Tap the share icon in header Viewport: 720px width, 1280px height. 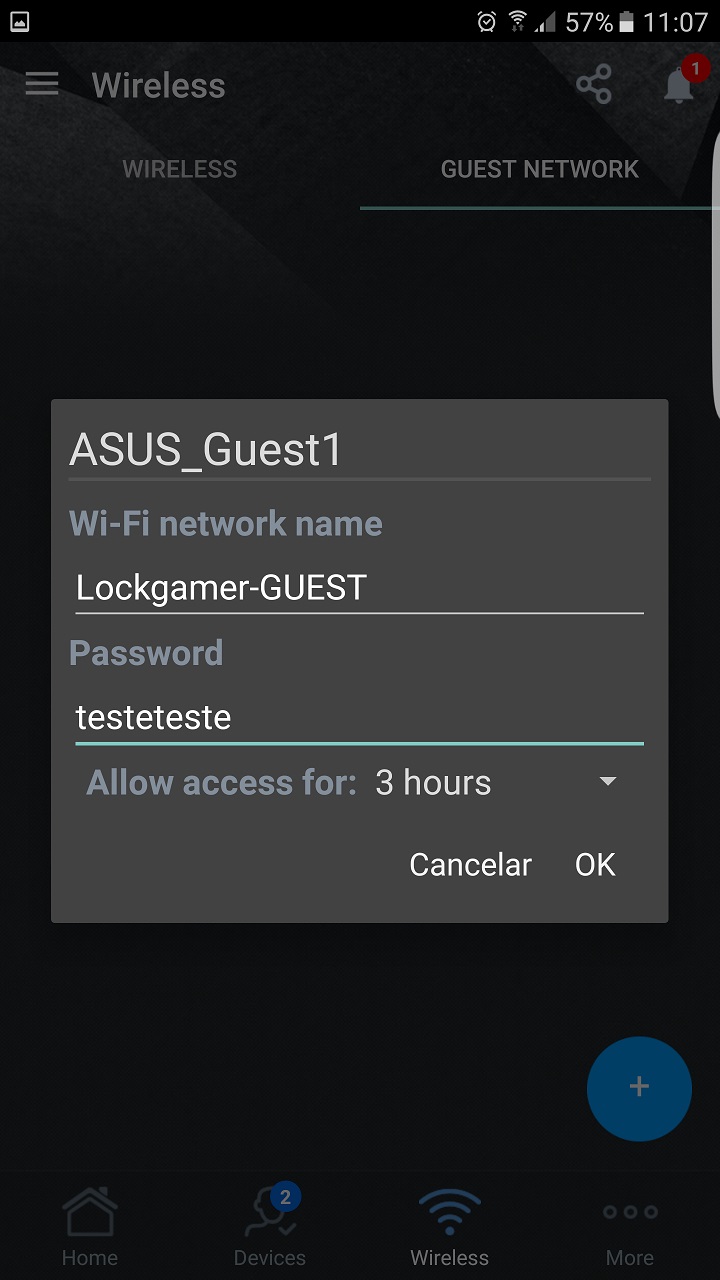(x=594, y=85)
